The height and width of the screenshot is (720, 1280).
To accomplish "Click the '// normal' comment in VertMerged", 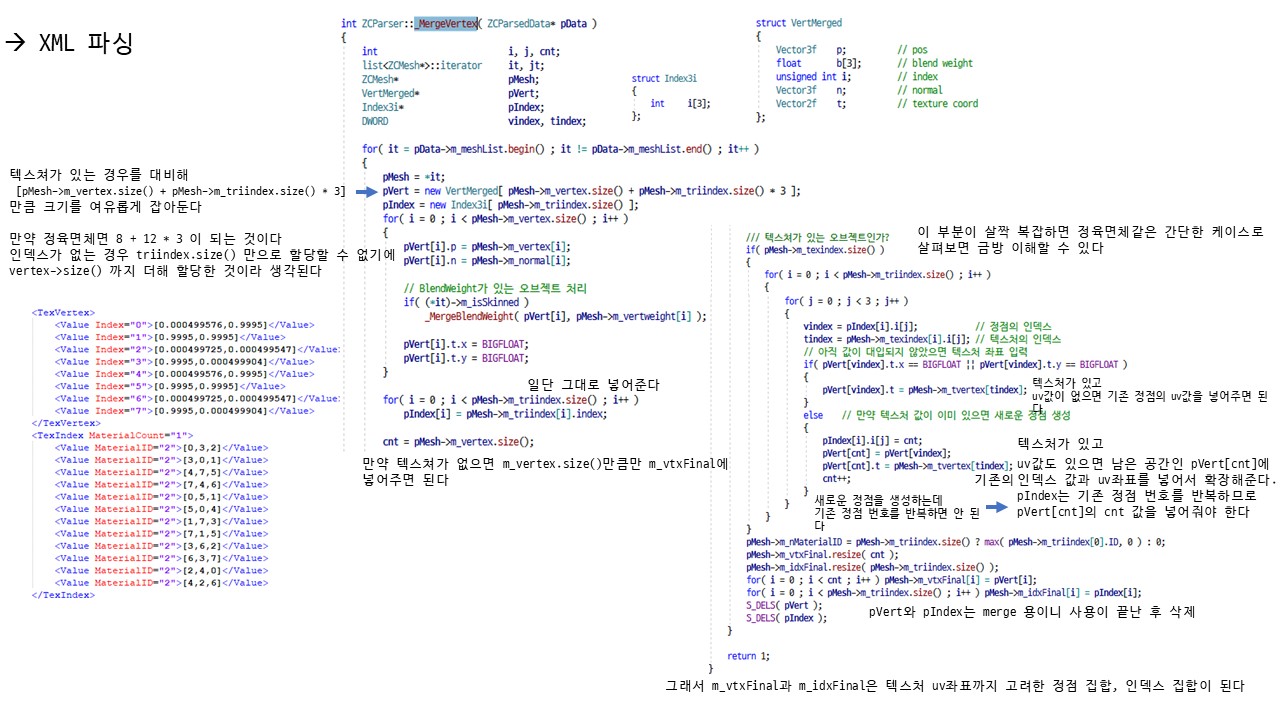I will [919, 90].
